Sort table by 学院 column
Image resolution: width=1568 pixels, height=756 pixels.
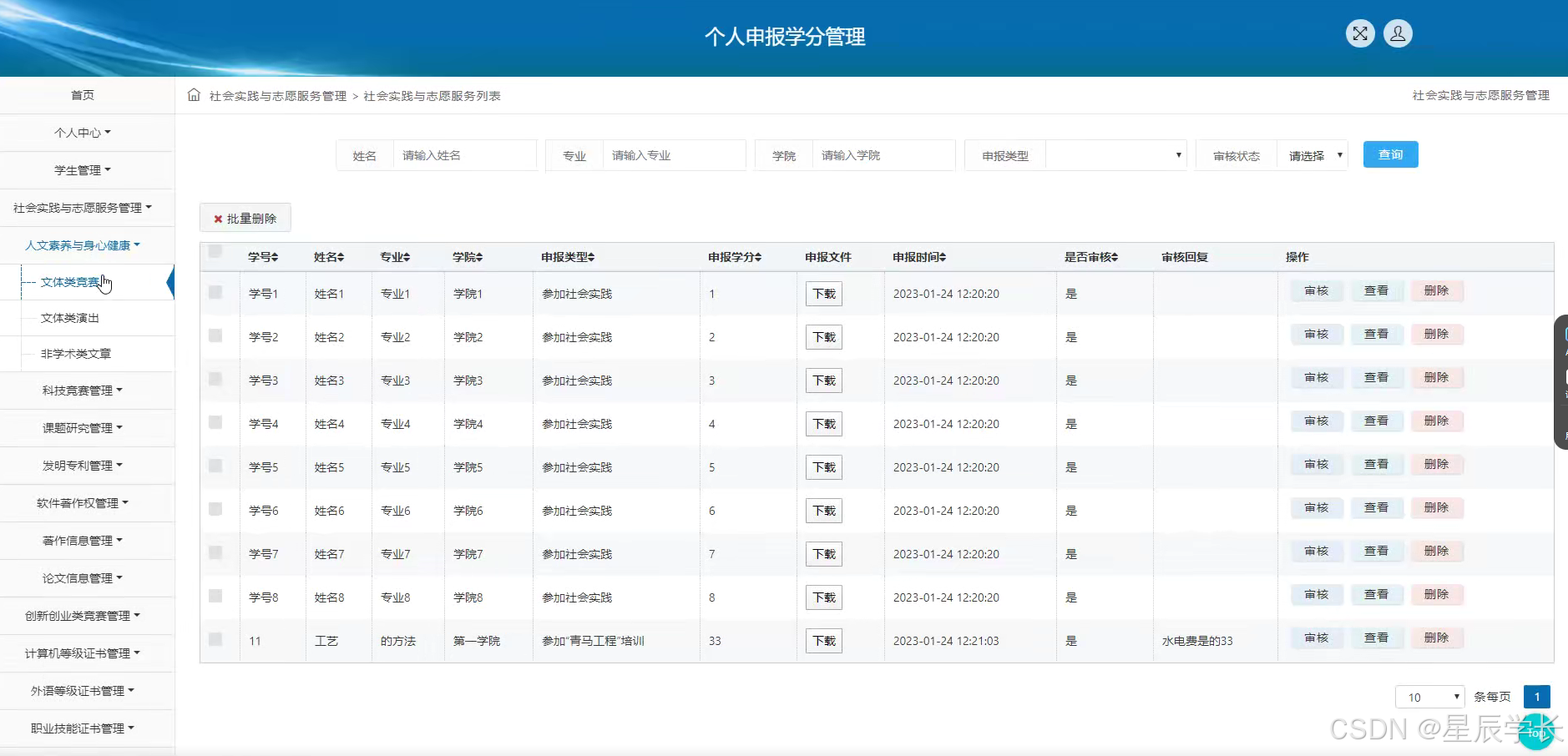[x=468, y=257]
